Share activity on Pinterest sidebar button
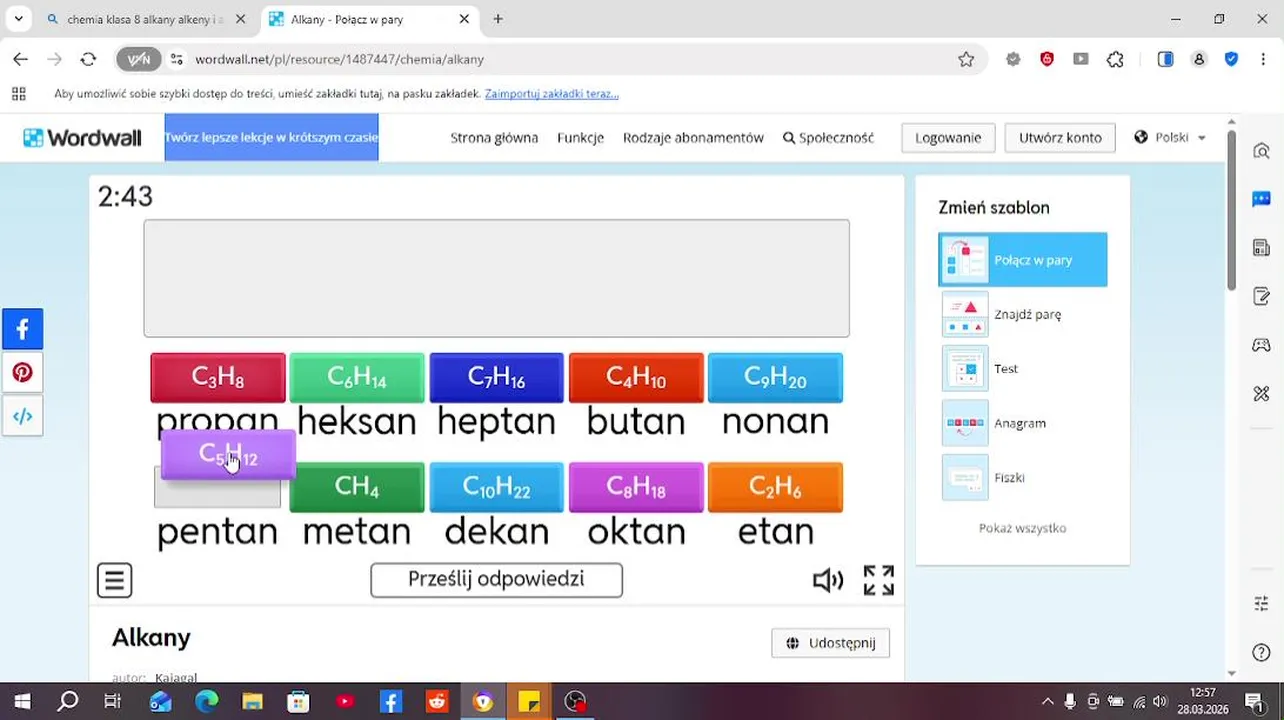 [22, 373]
